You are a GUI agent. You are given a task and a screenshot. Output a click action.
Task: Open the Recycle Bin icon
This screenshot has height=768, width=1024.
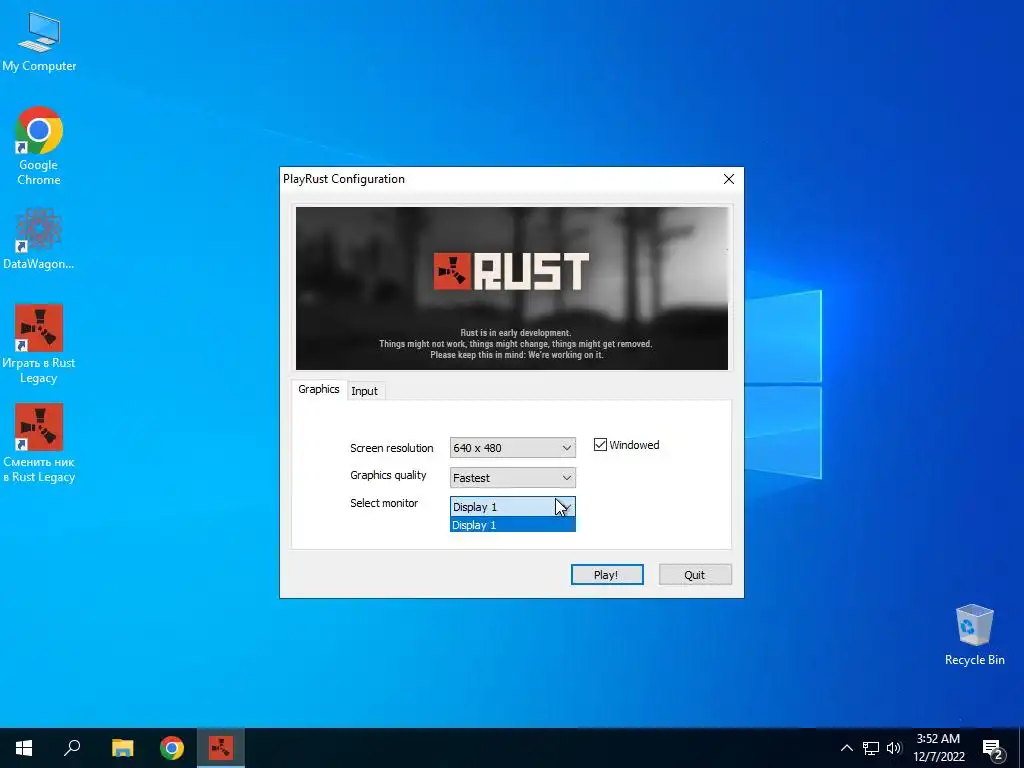point(974,635)
